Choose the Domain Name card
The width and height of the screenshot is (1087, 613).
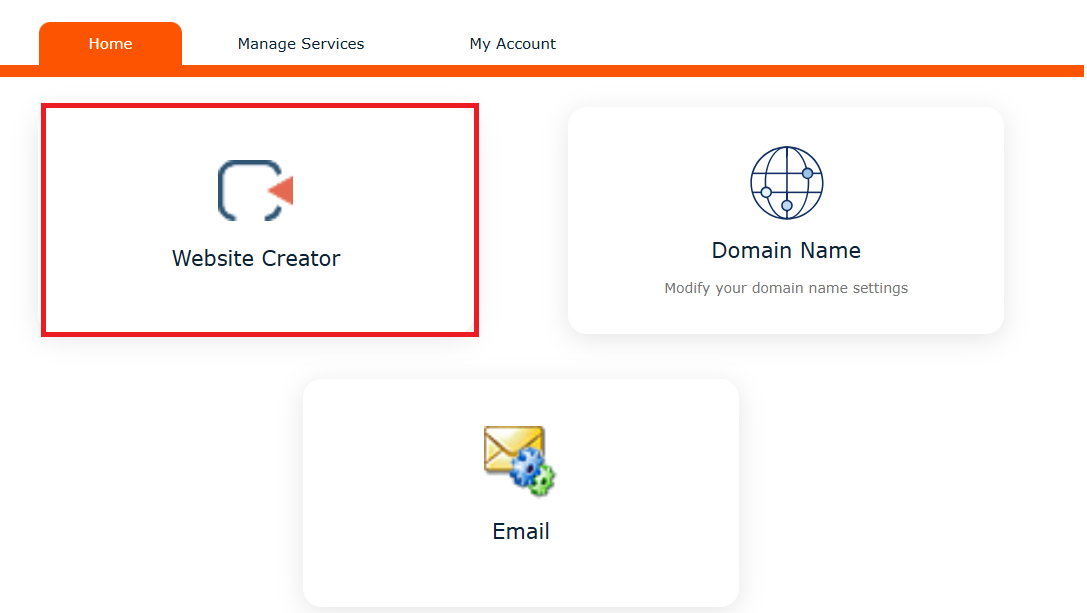[785, 220]
